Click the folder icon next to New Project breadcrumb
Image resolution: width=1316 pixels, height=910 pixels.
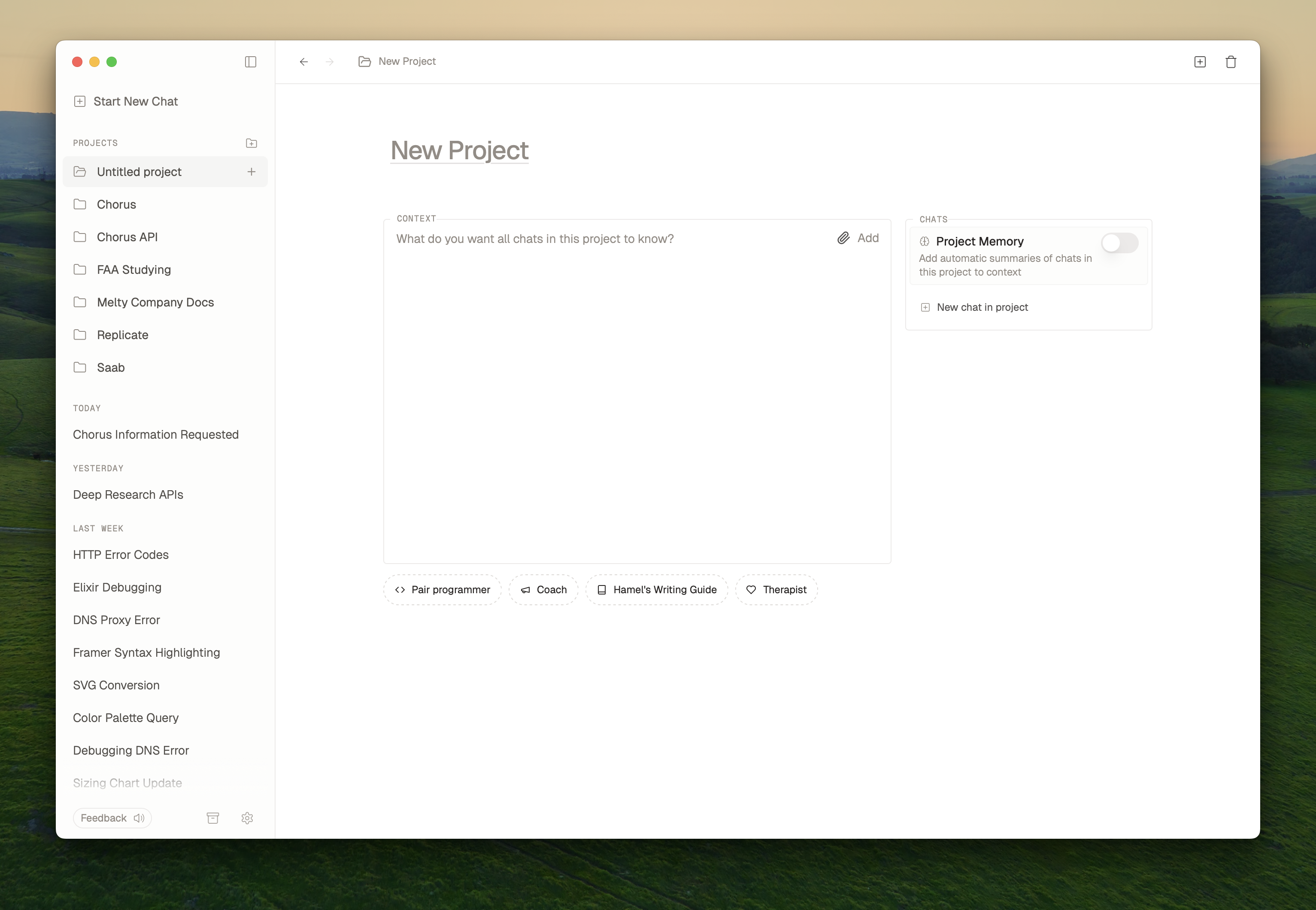pos(364,61)
